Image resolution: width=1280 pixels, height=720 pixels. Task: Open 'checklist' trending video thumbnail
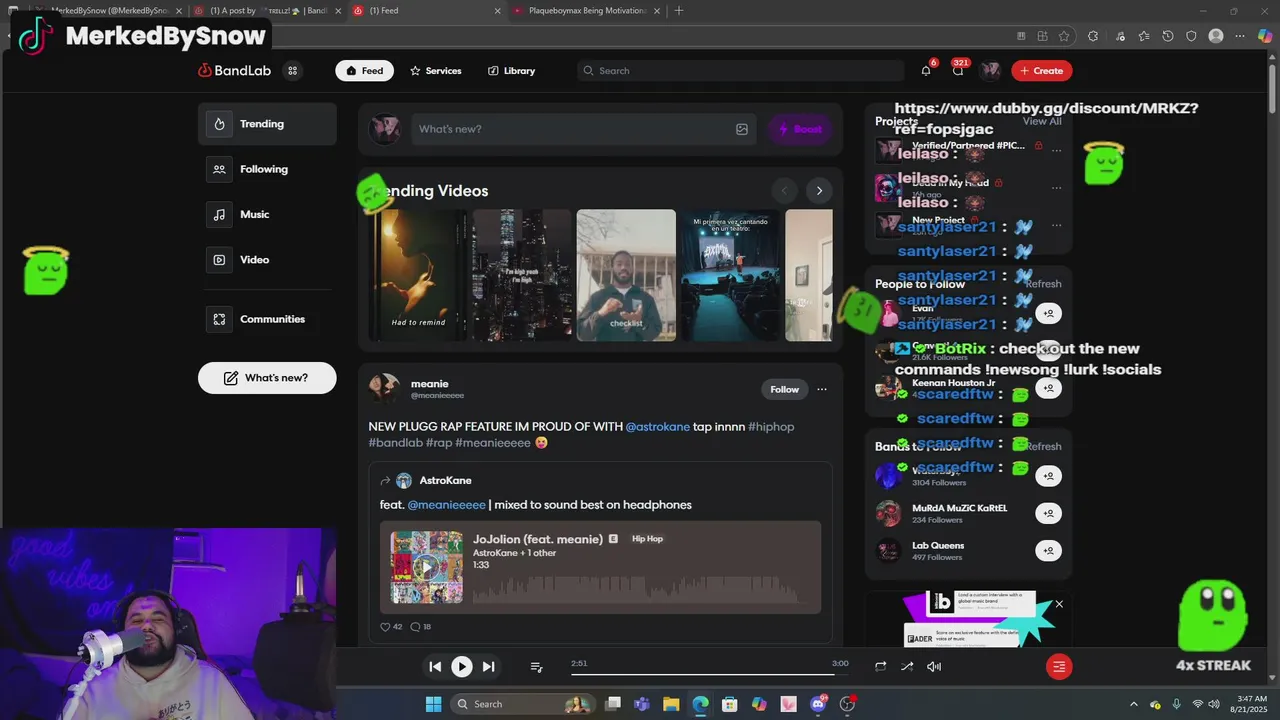(x=626, y=275)
